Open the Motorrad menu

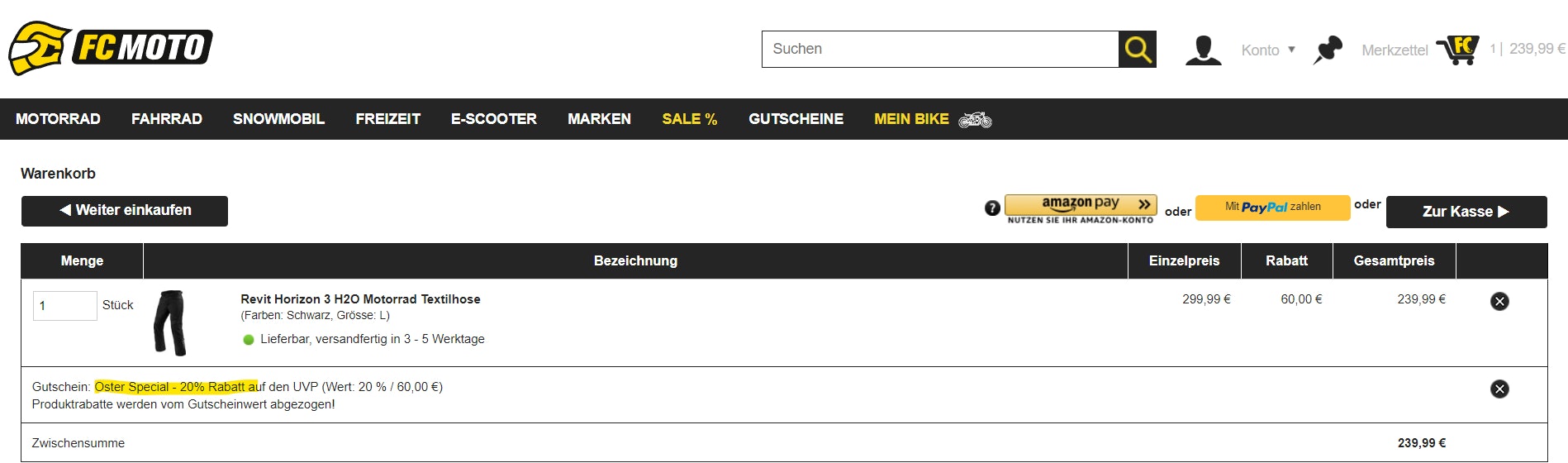point(58,119)
